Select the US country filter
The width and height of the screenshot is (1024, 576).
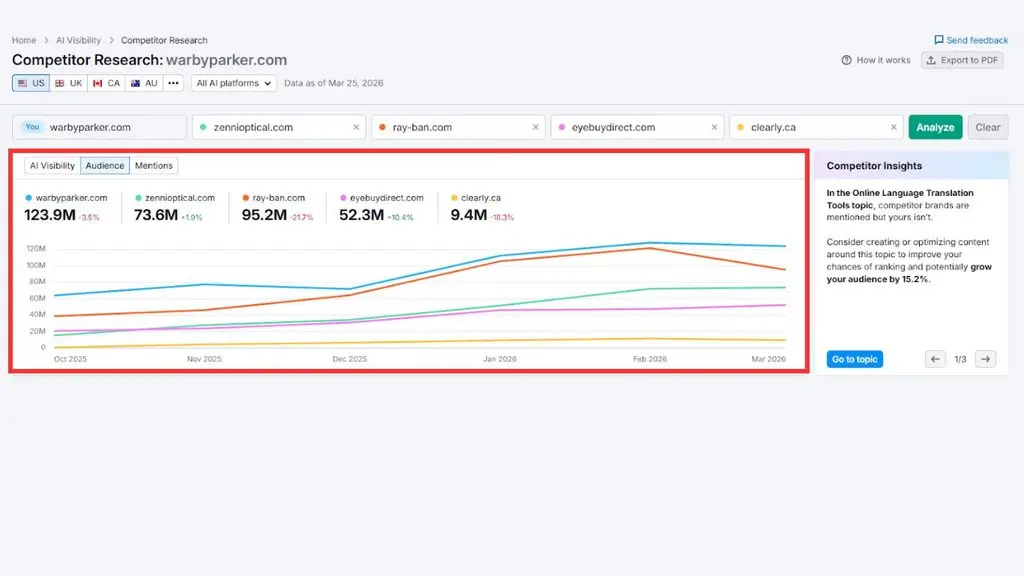pos(31,83)
